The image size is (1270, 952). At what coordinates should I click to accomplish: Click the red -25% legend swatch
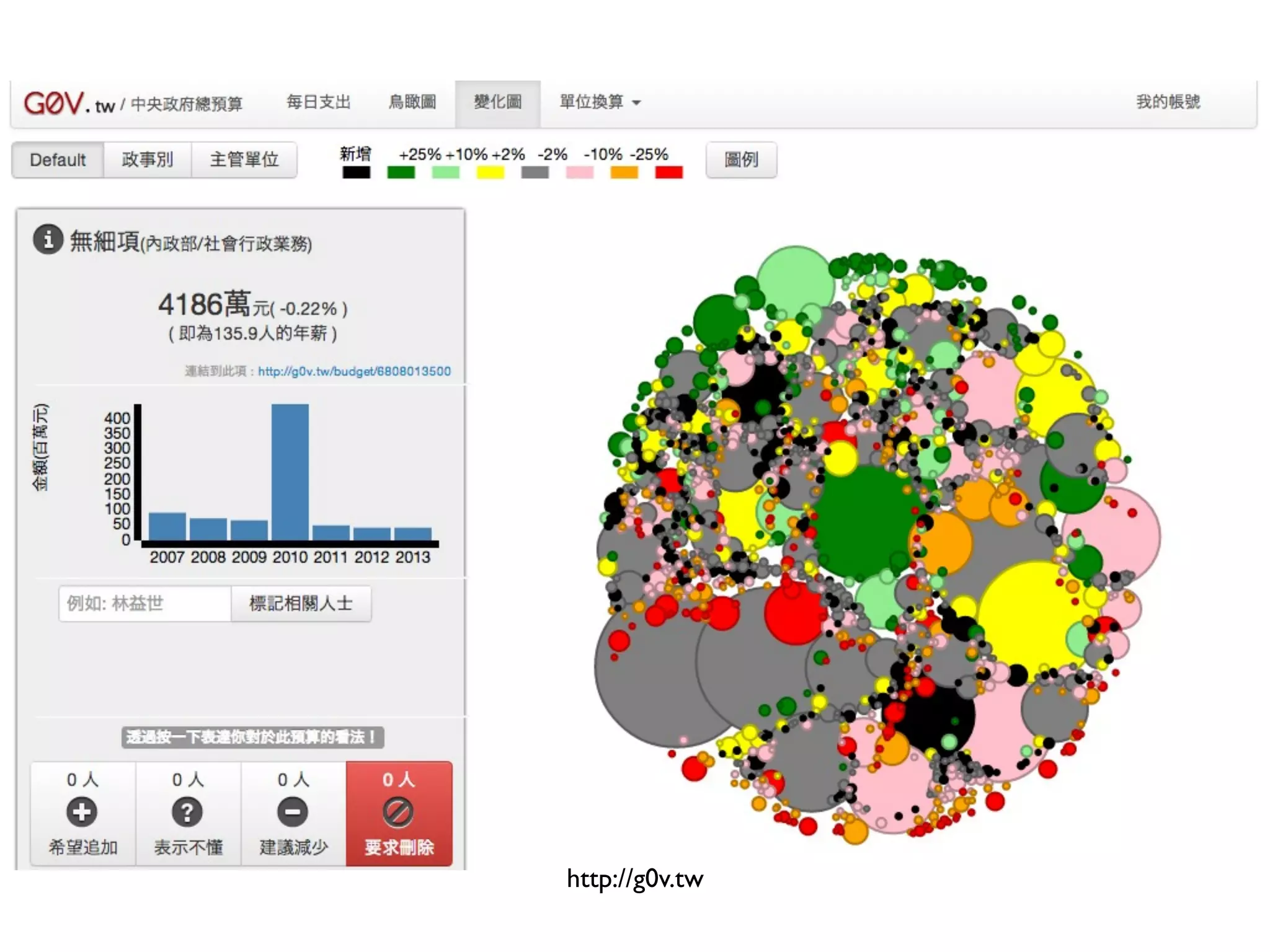668,172
